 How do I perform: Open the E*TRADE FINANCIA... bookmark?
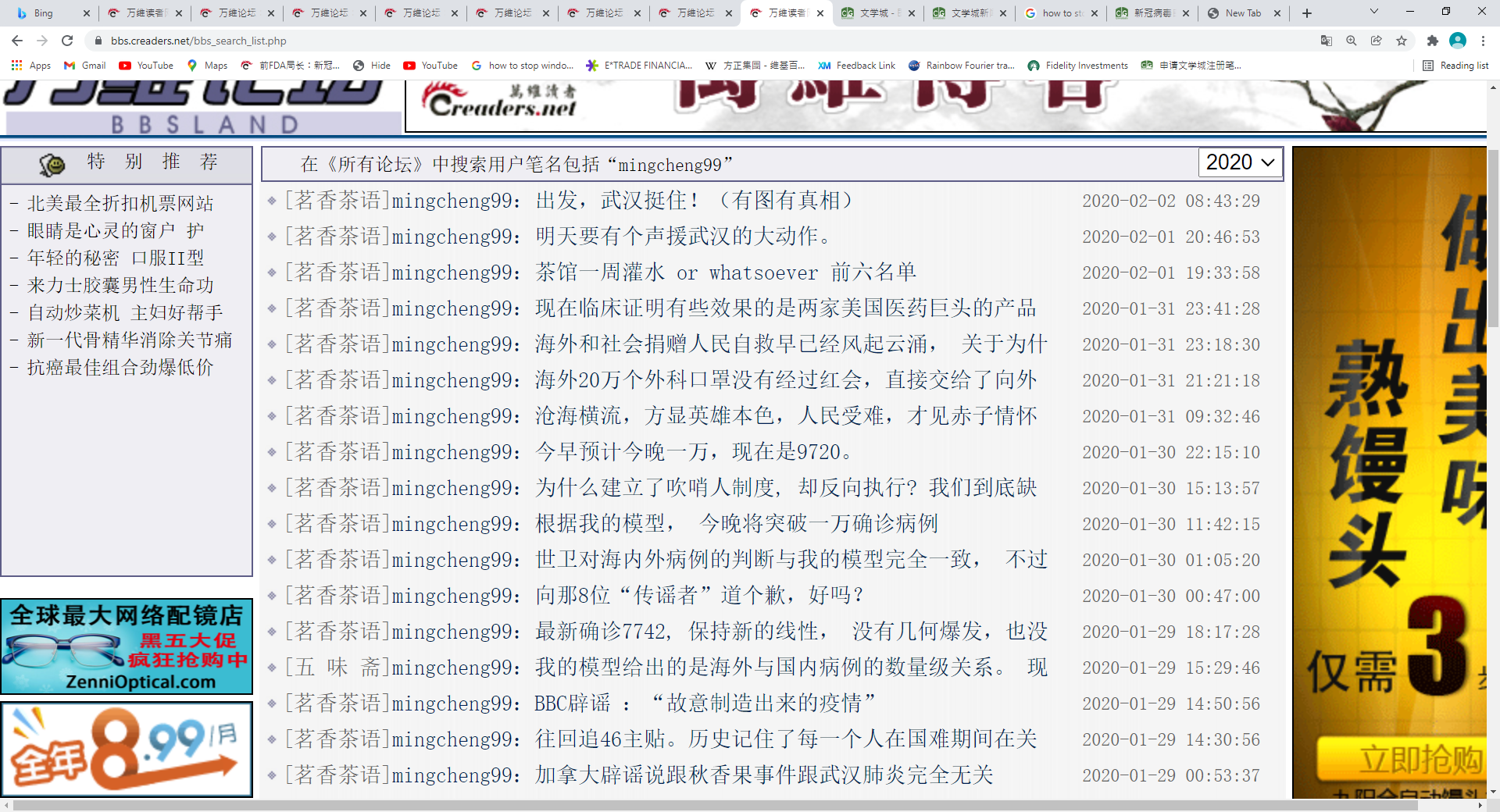click(639, 66)
